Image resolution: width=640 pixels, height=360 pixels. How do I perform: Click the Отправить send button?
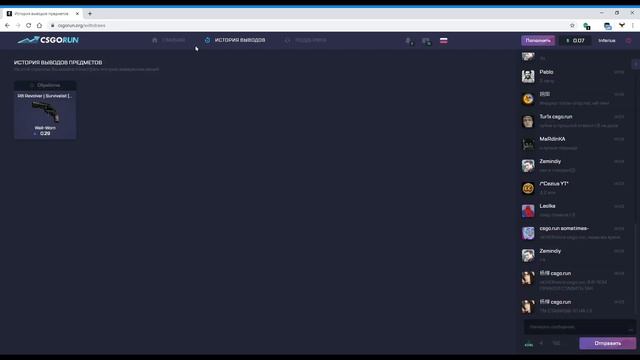tap(607, 343)
